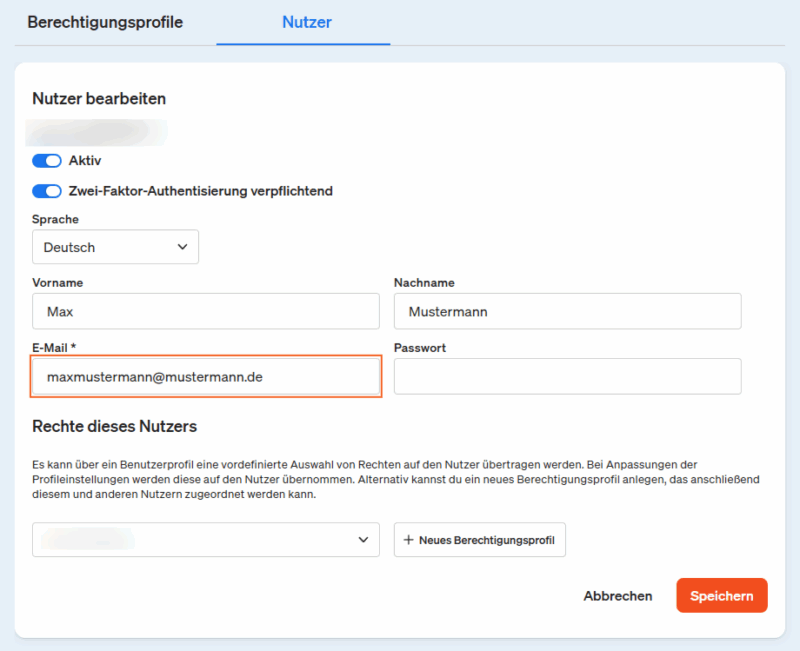Select a language from the Sprache dropdown
This screenshot has width=800, height=651.
(x=114, y=246)
